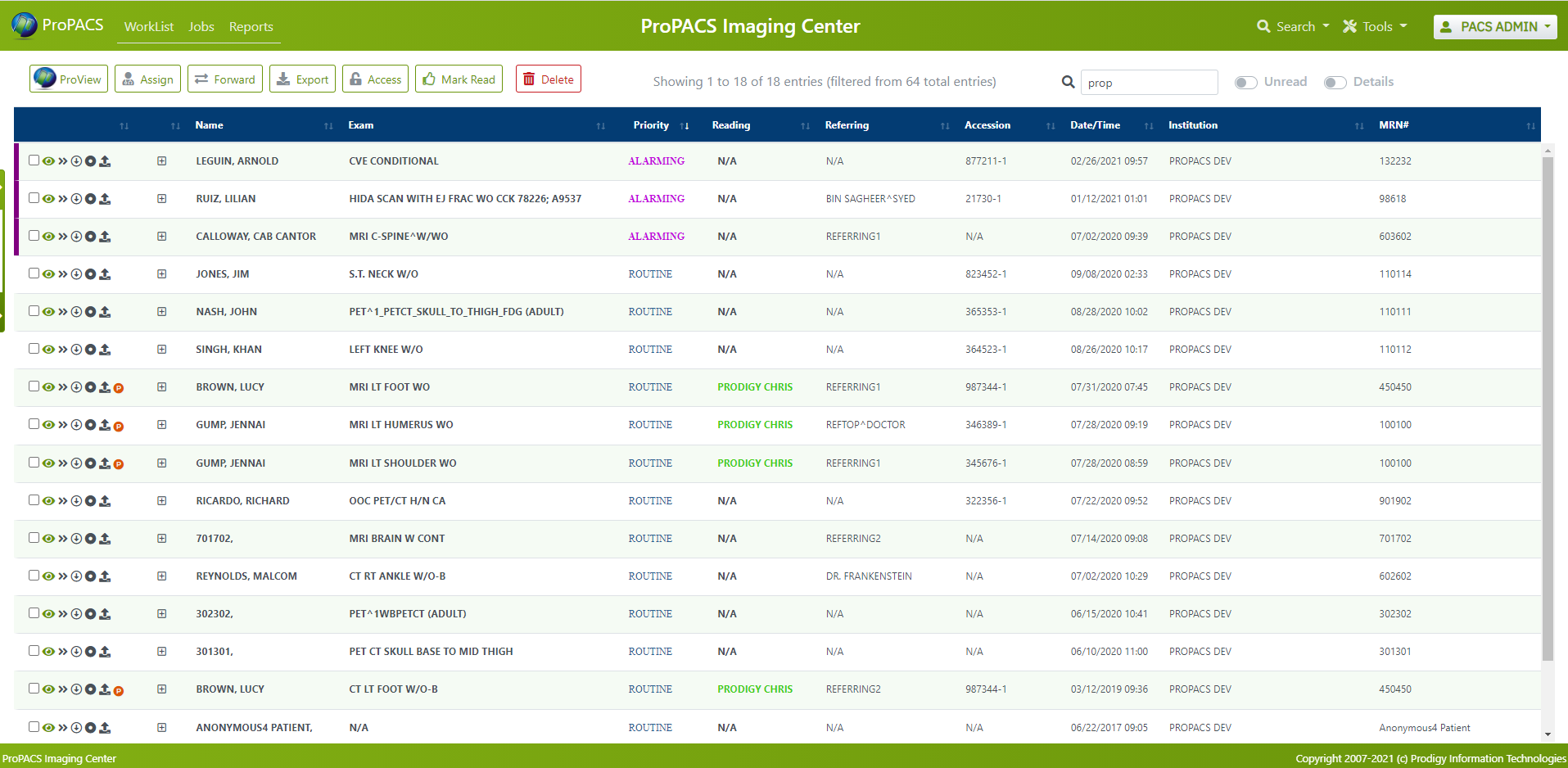
Task: Click the forward arrows icon for RUIZ, LILIAN
Action: click(63, 199)
